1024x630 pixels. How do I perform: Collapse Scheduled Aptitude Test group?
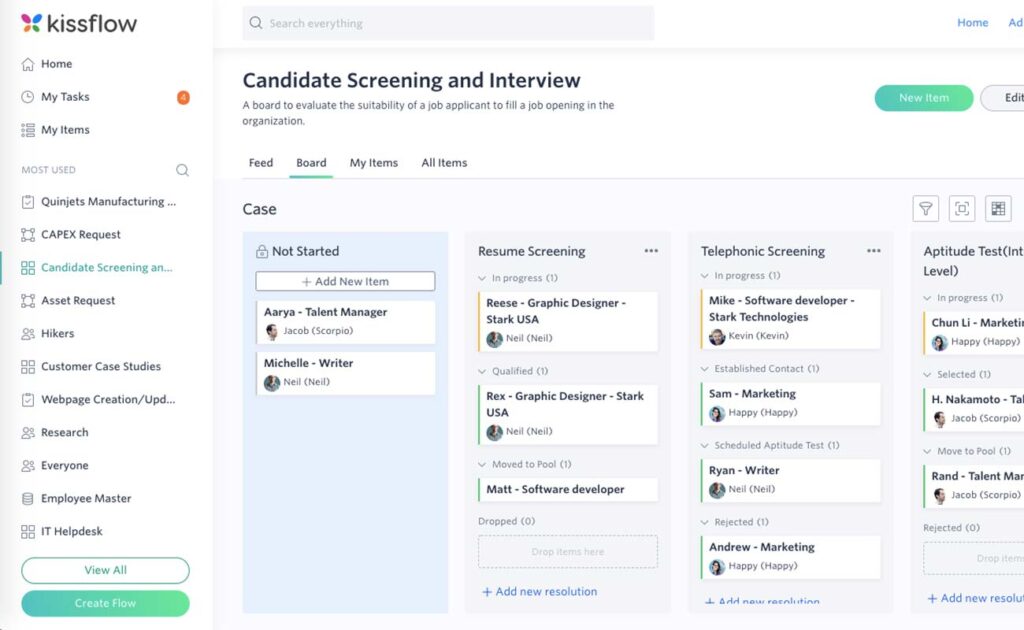707,445
